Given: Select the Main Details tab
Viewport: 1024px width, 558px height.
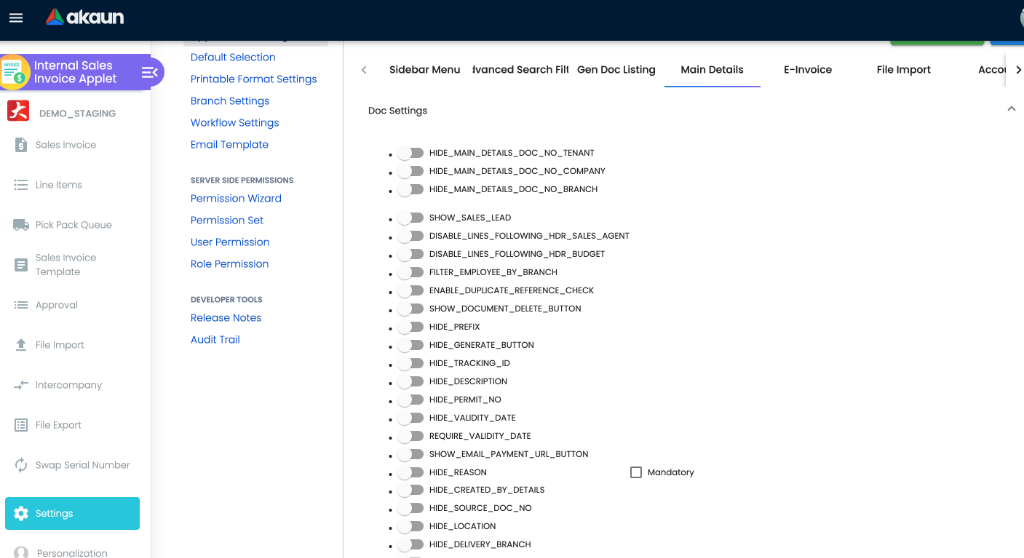Looking at the screenshot, I should (x=712, y=70).
